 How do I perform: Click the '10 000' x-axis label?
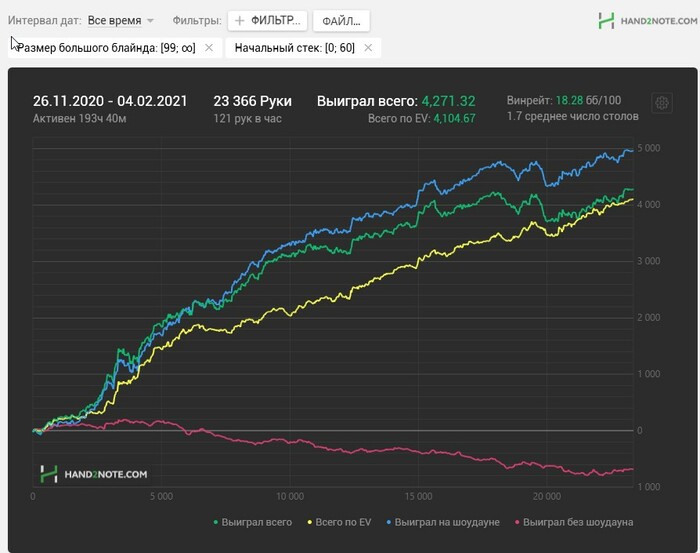(290, 496)
